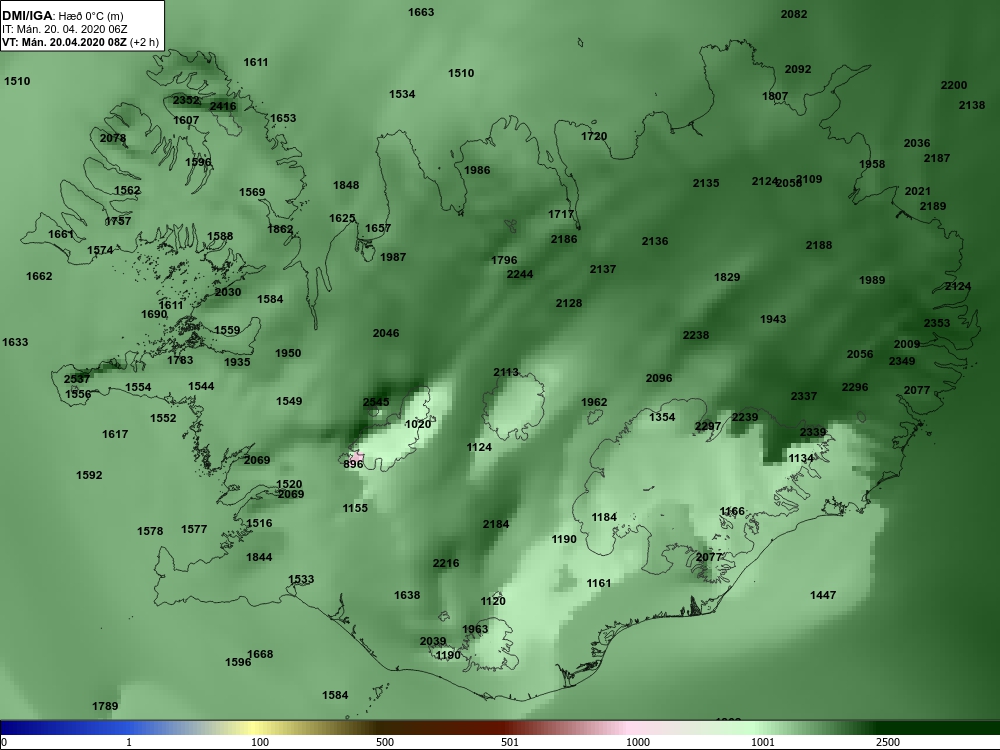Click the legend tick label '2500'
Screen dimensions: 1000x750
click(x=888, y=742)
